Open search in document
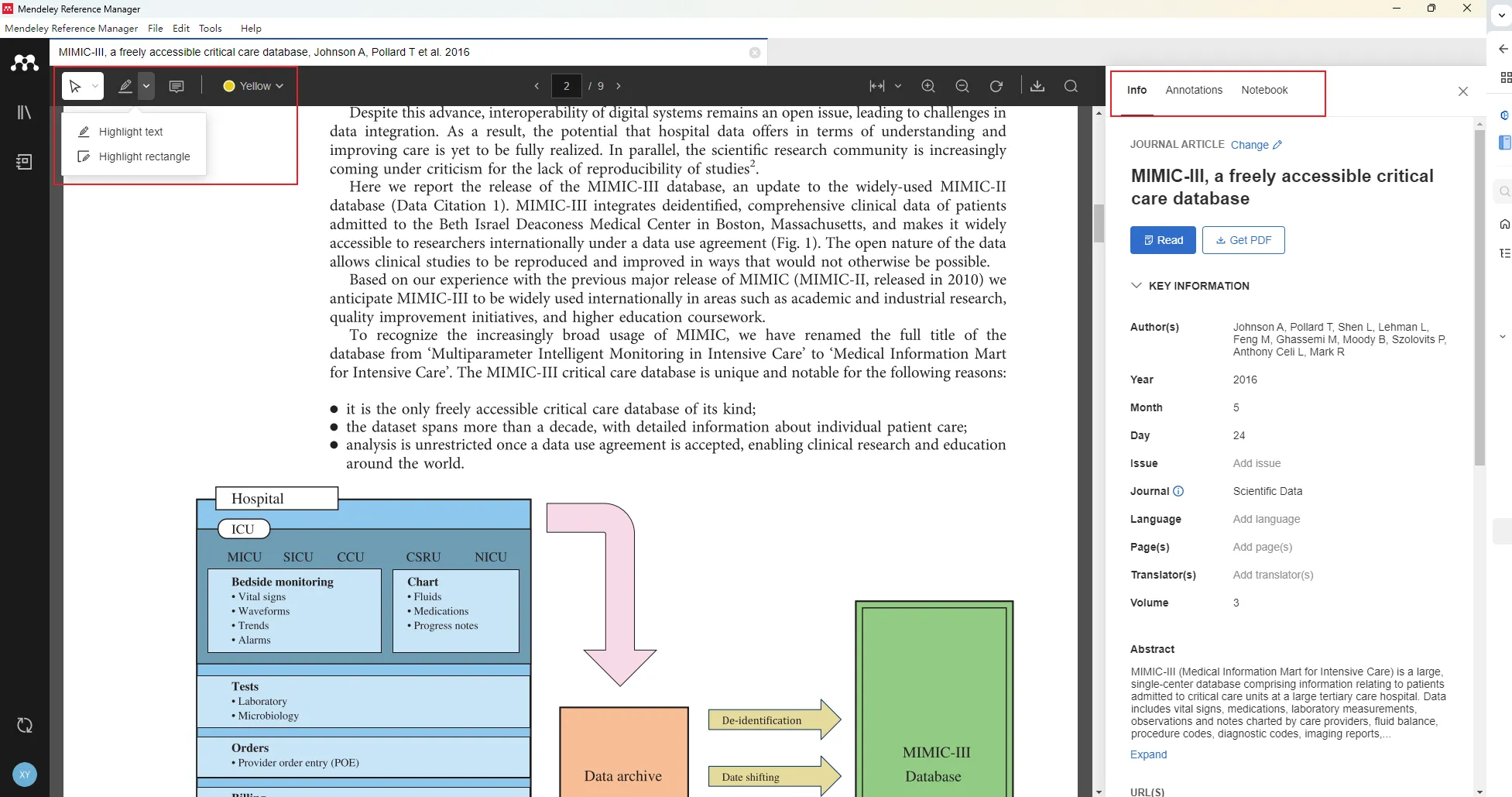Viewport: 1512px width, 797px height. (x=1071, y=86)
